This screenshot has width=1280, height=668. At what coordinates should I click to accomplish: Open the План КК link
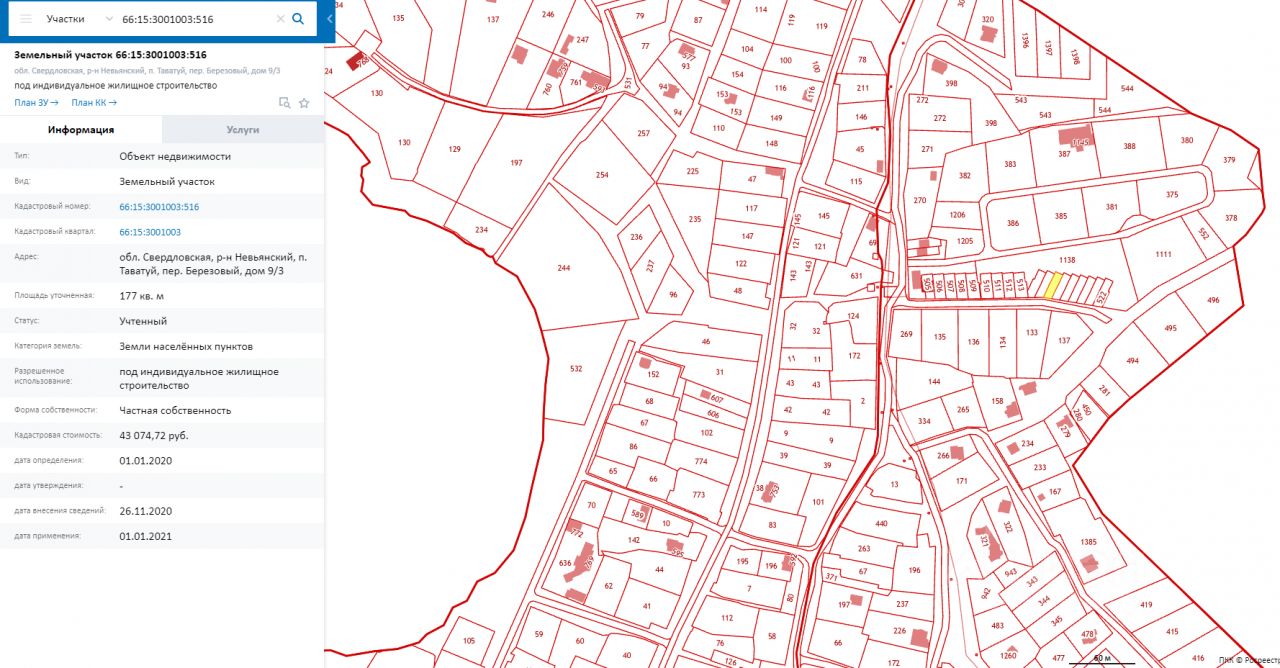click(94, 102)
